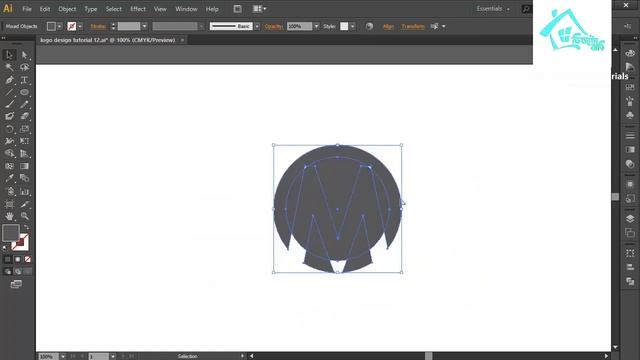Viewport: 640px width, 360px height.
Task: Select the Line Segment tool
Action: [x=9, y=92]
